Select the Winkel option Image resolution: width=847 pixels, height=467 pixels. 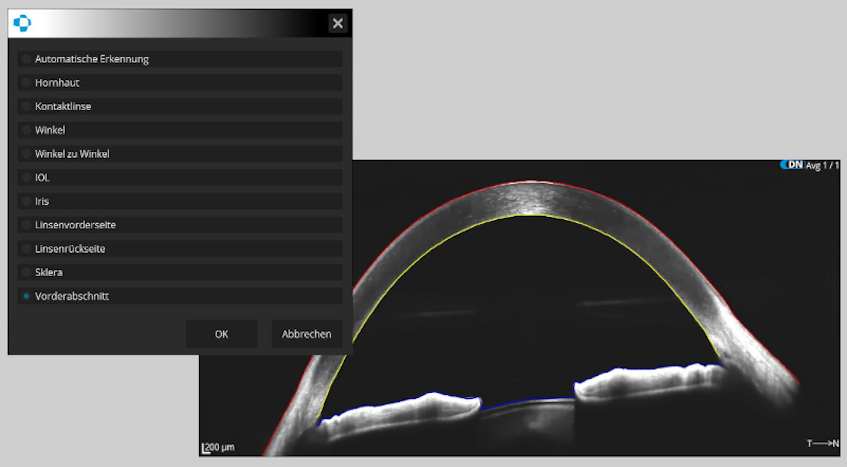[180, 130]
